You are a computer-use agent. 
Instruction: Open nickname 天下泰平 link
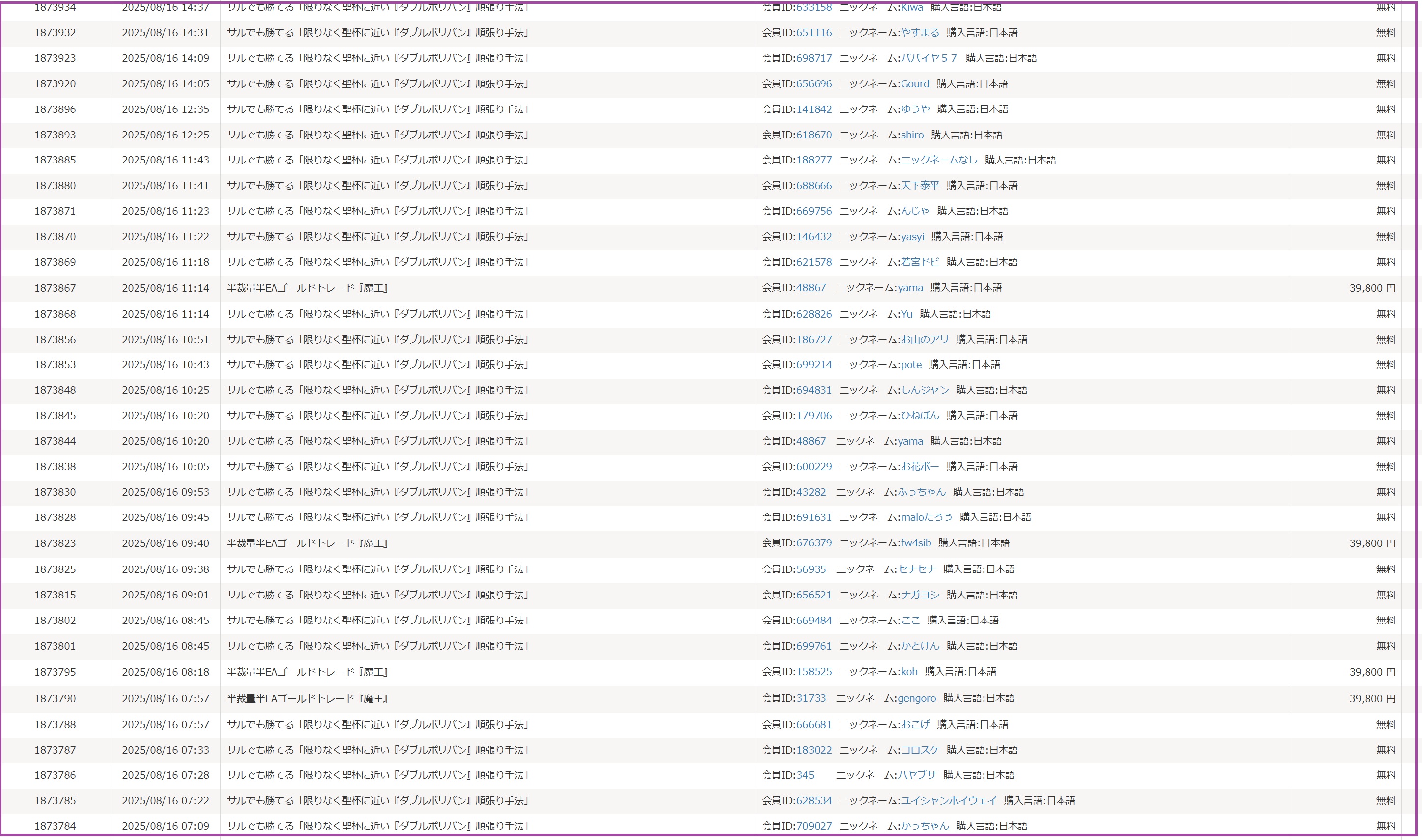pos(920,185)
